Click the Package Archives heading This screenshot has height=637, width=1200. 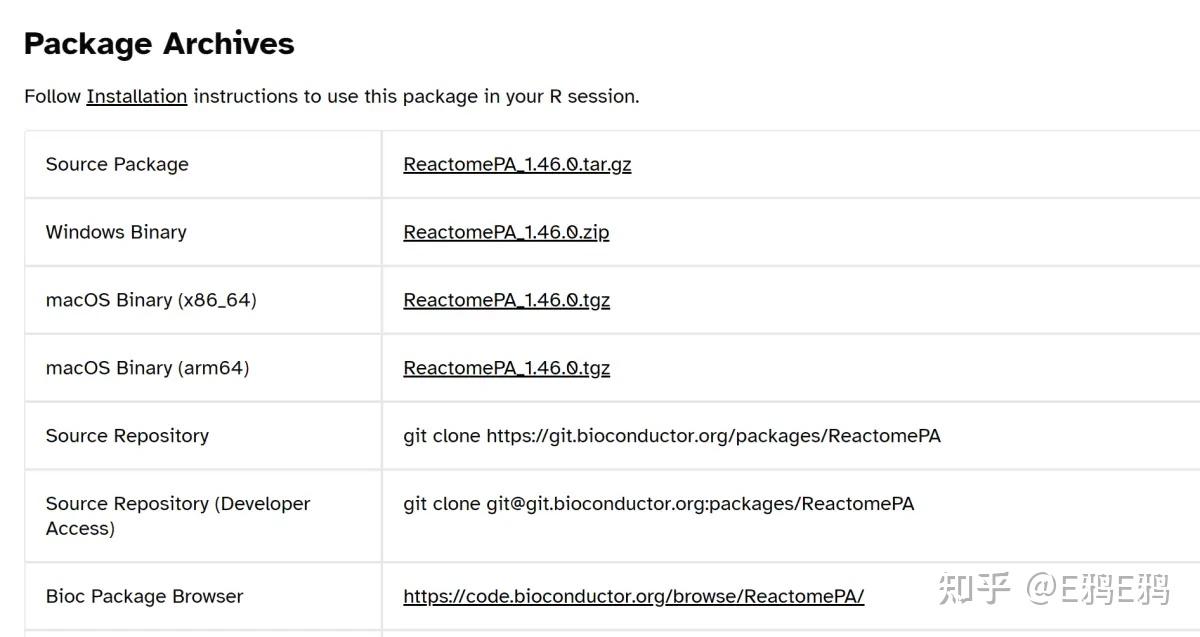159,44
